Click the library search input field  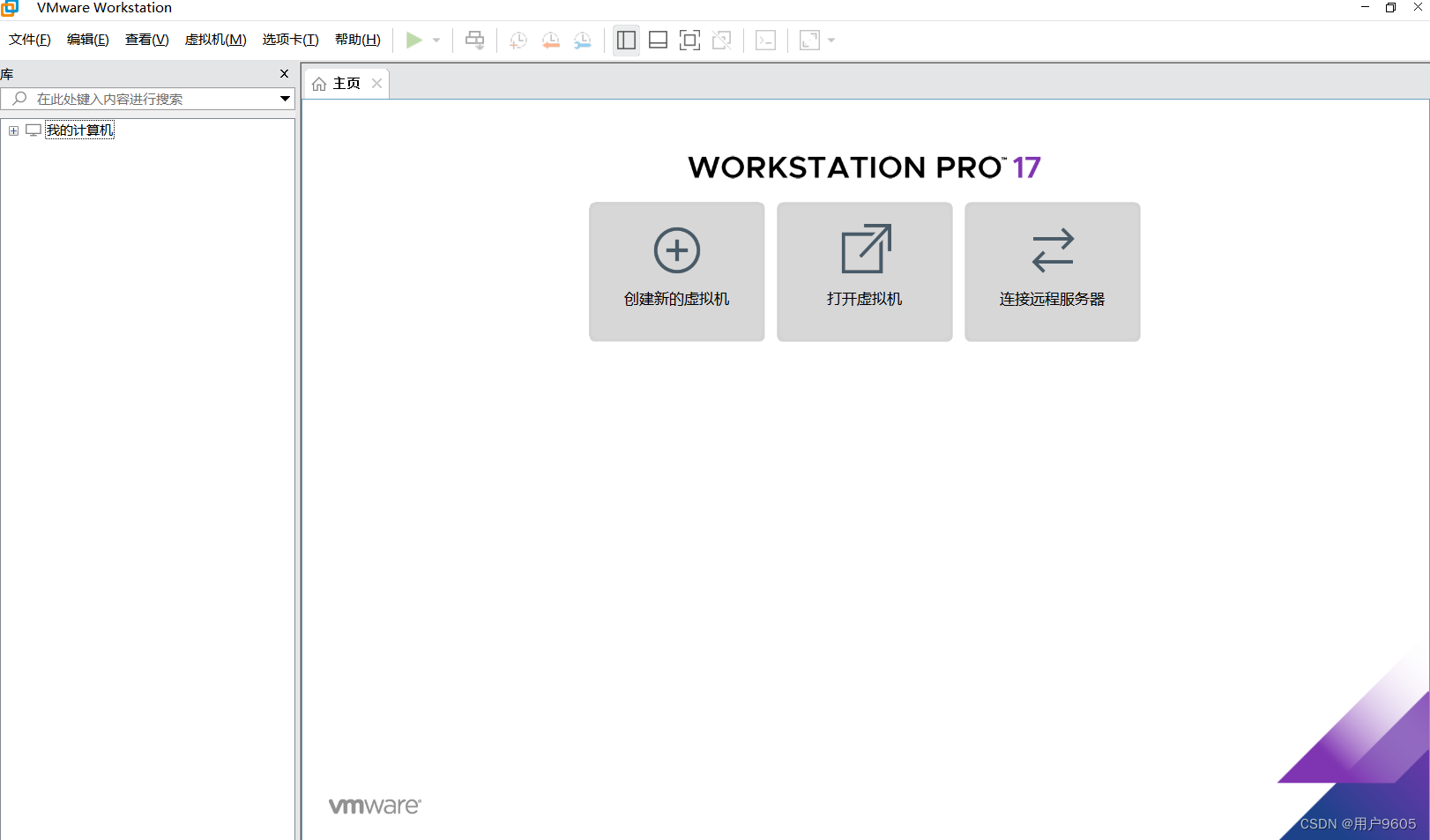tap(146, 99)
